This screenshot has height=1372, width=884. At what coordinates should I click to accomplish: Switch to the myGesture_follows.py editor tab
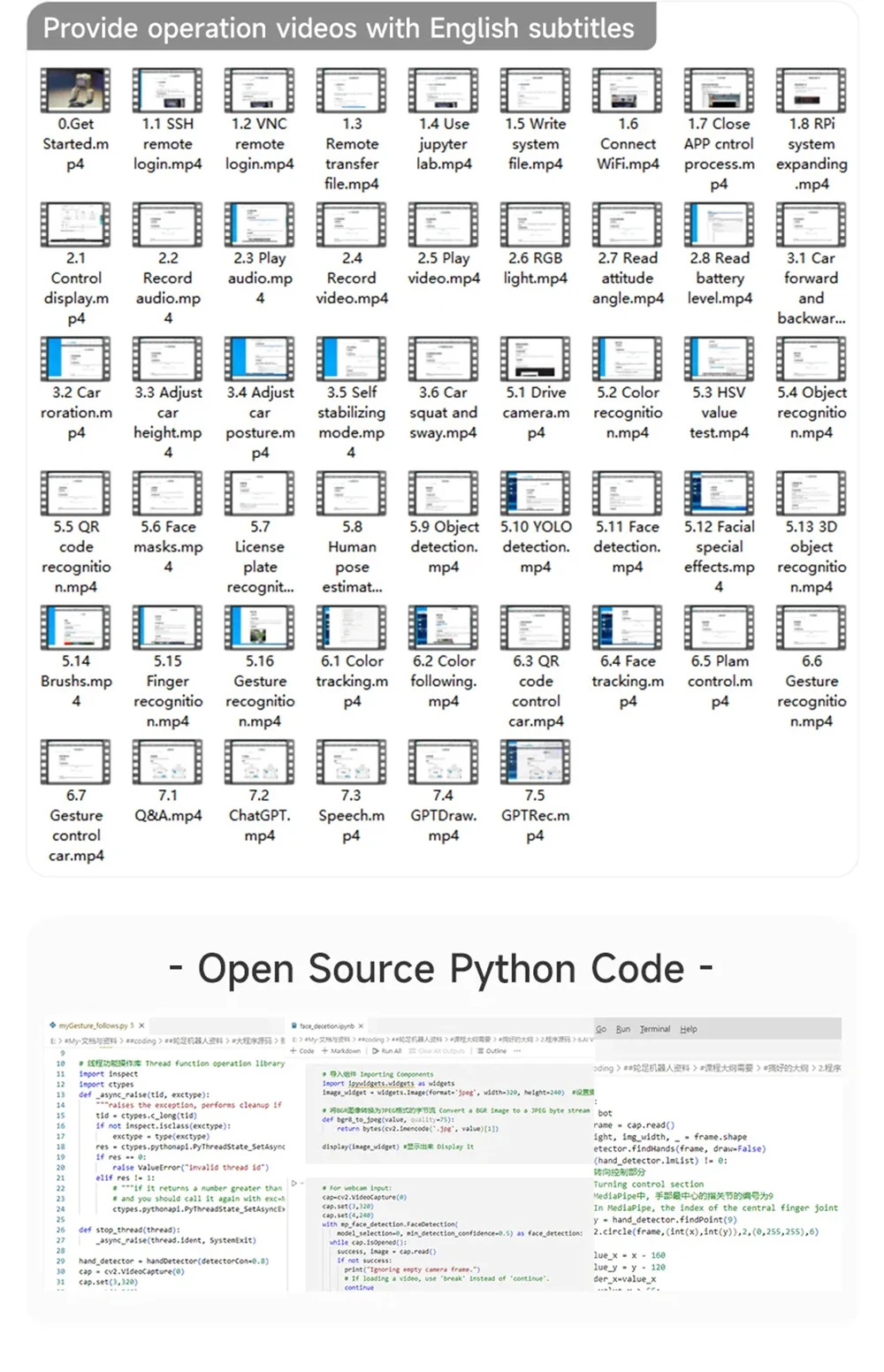click(x=95, y=1025)
